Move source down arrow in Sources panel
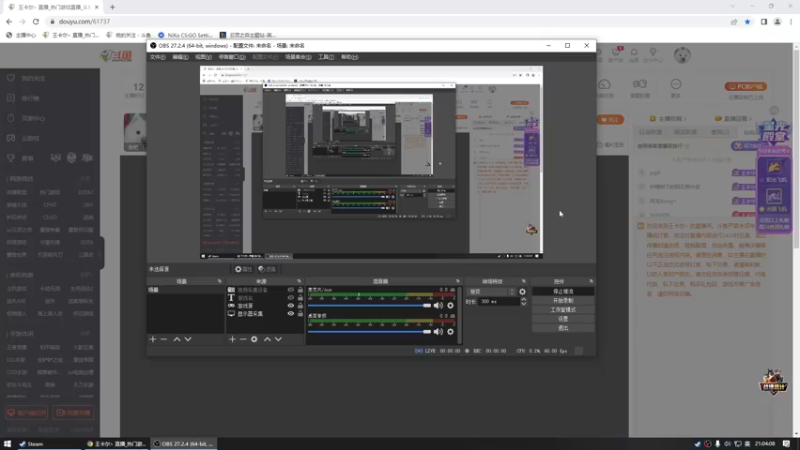The height and width of the screenshot is (450, 800). pos(278,339)
